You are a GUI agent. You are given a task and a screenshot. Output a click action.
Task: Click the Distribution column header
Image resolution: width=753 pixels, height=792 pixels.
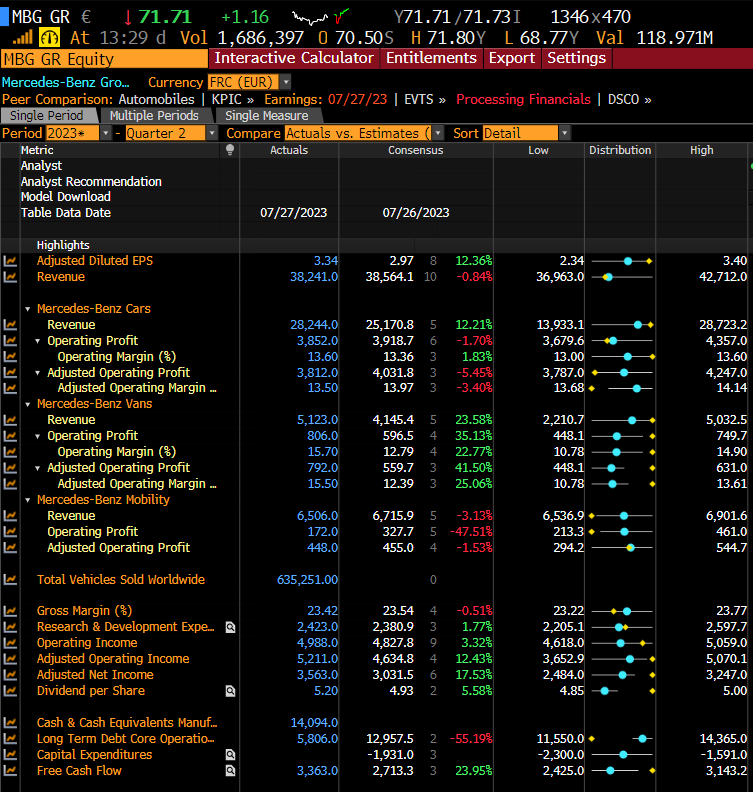(x=620, y=150)
